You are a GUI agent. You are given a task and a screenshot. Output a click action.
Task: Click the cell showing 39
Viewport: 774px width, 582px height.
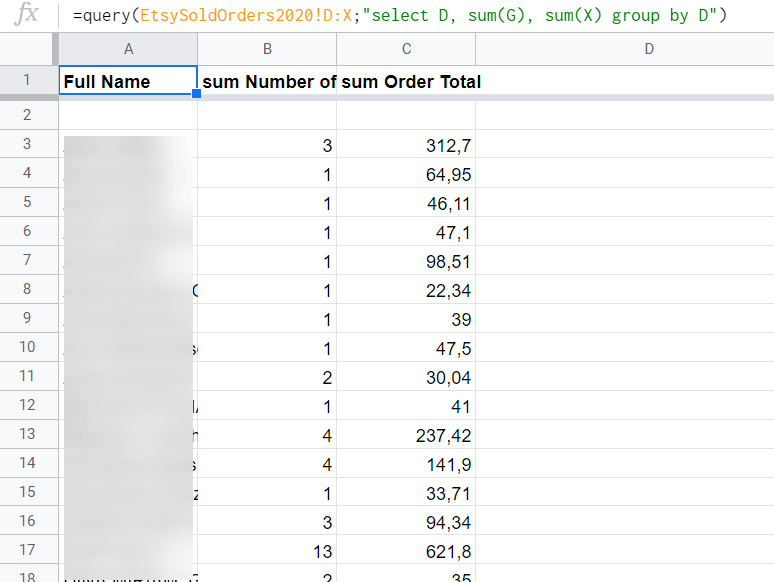pos(406,319)
